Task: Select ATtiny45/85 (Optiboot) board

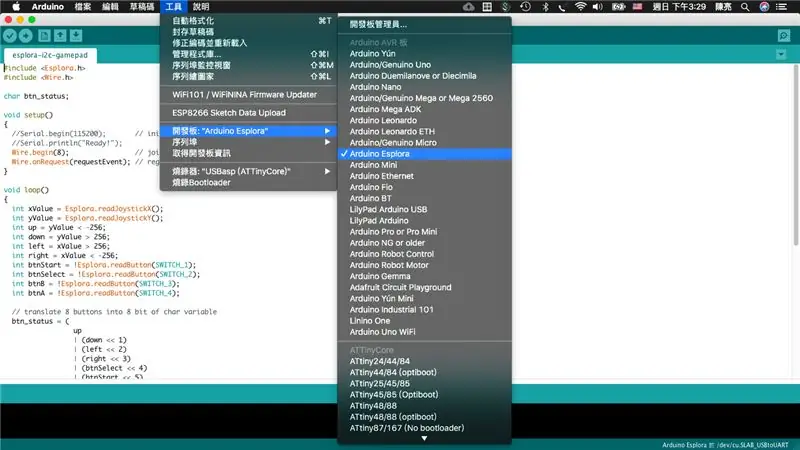Action: (424, 394)
